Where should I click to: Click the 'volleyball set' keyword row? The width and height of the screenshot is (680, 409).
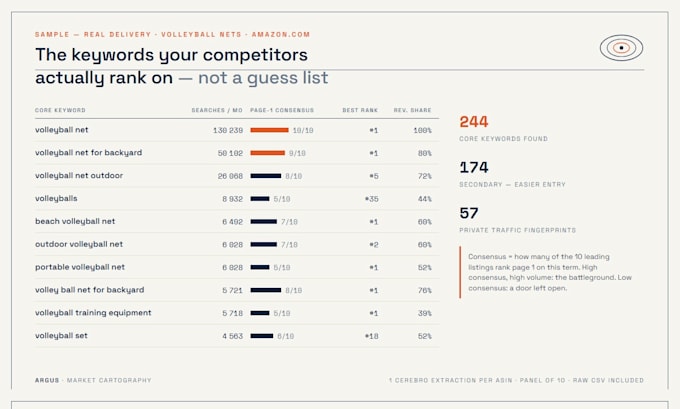click(x=237, y=336)
